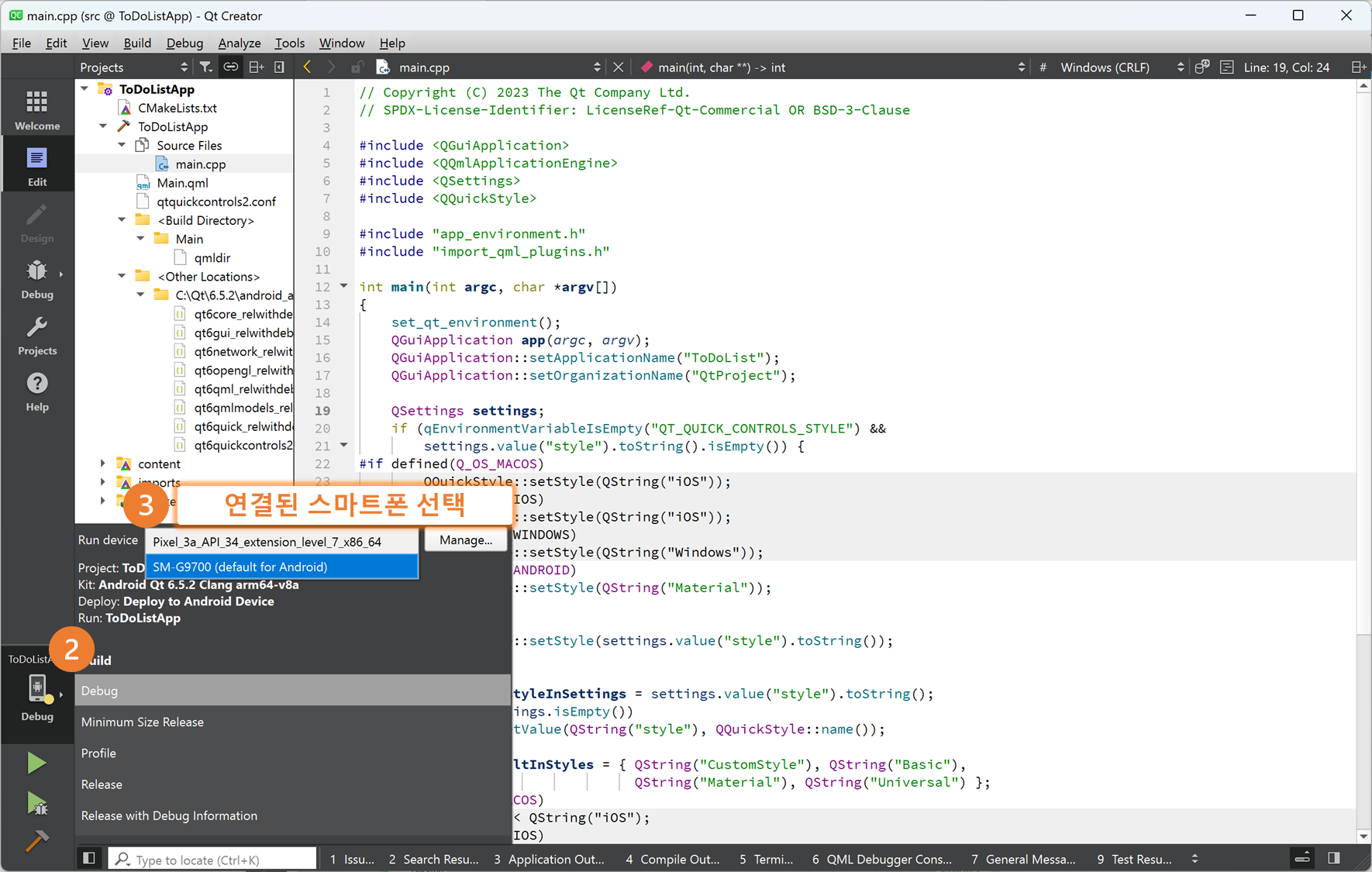Open the Edit menu

pos(57,43)
